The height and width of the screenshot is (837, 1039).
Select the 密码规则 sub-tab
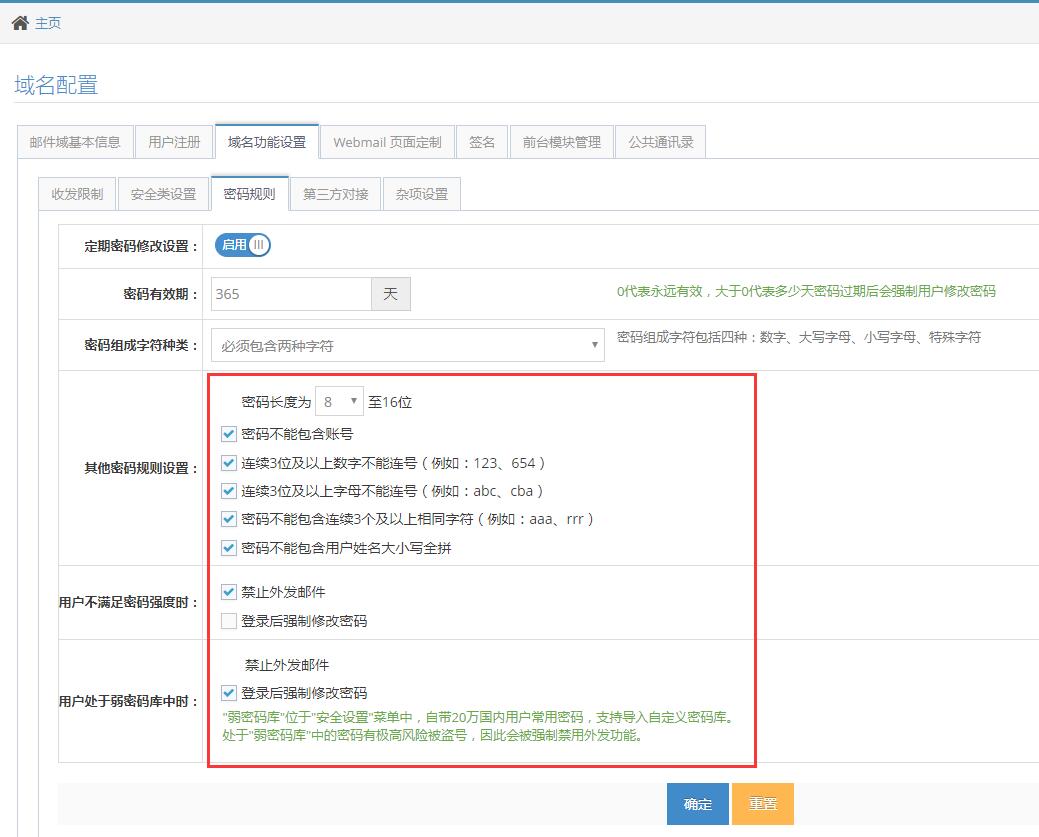[250, 194]
